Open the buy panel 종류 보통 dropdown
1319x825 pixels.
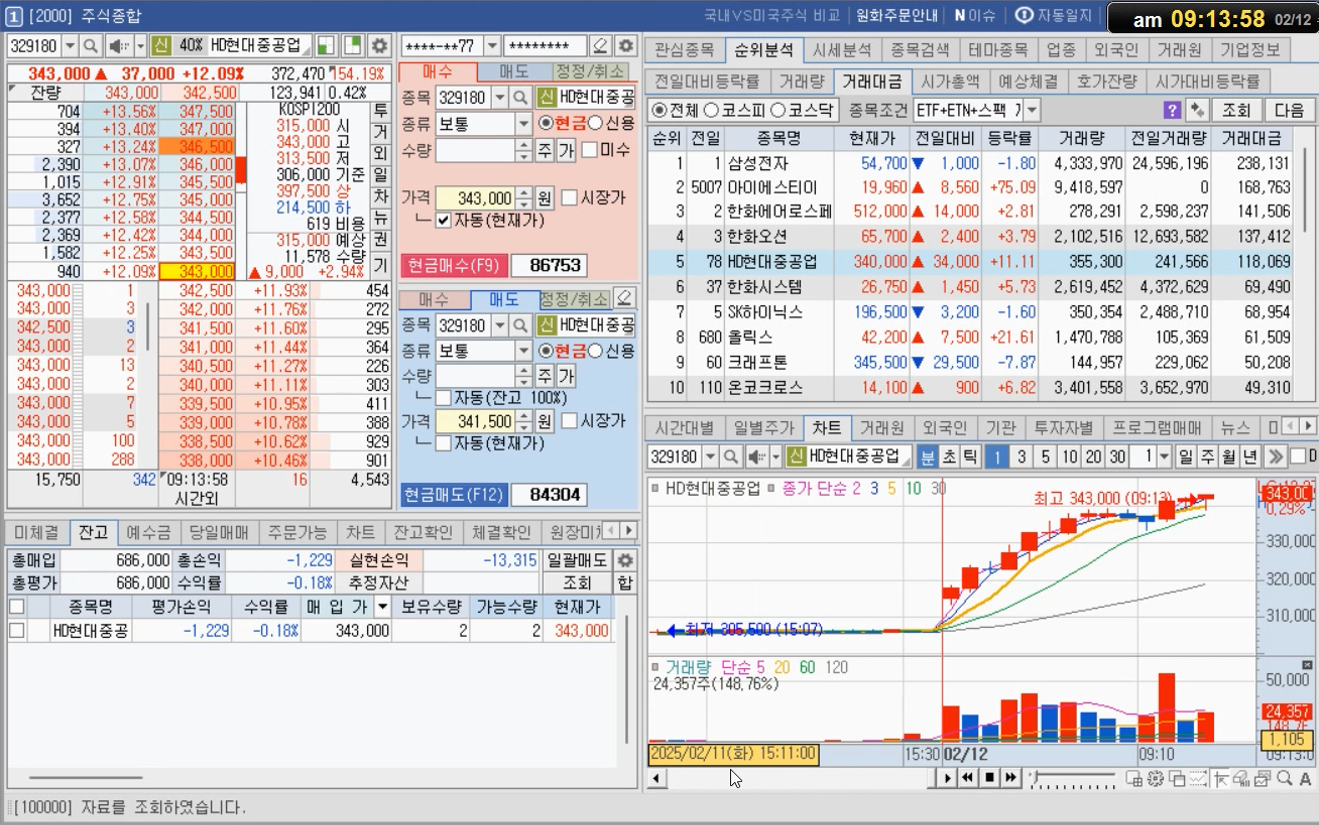pos(524,124)
